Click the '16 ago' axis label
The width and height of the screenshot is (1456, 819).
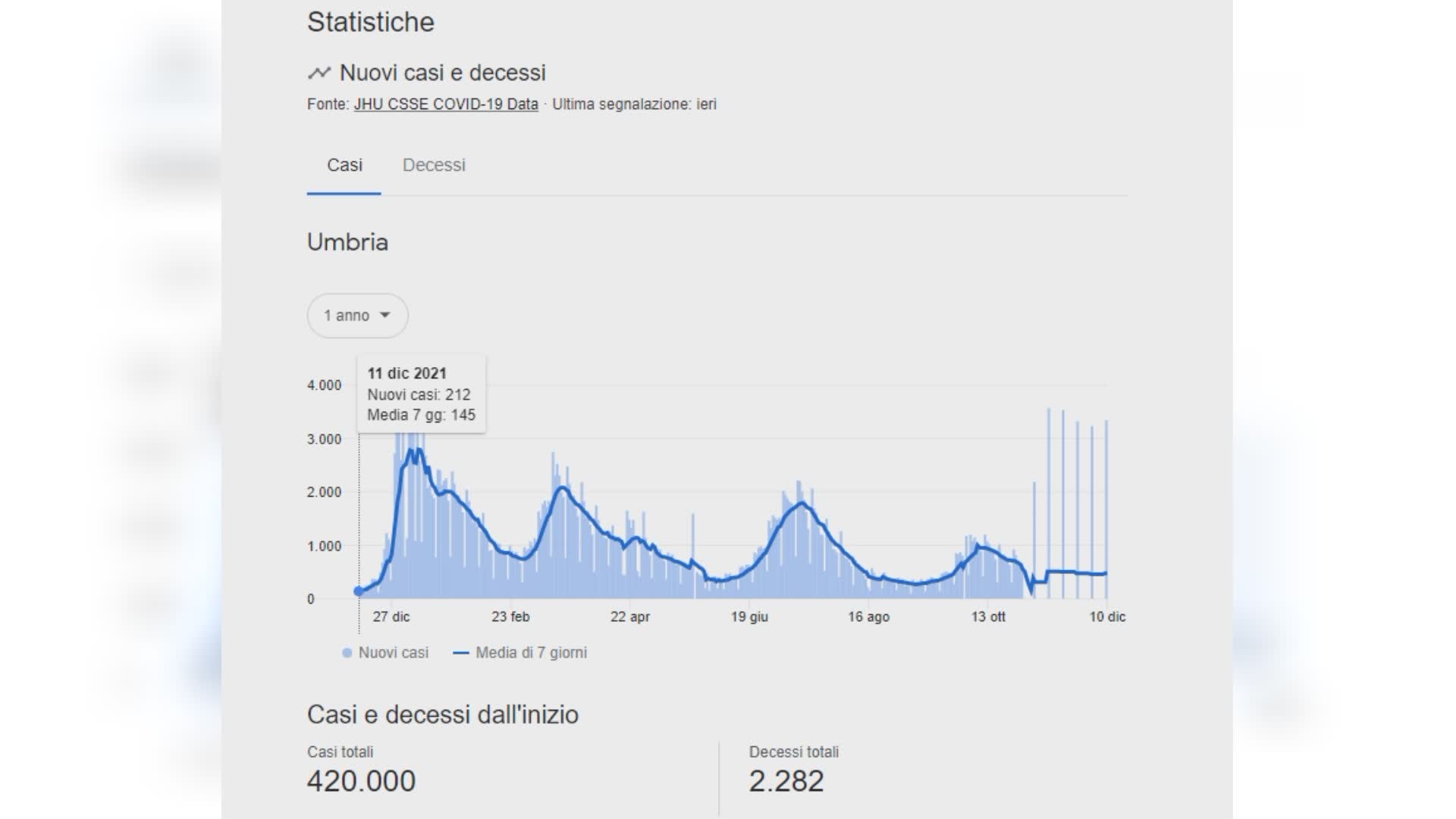pyautogui.click(x=868, y=617)
